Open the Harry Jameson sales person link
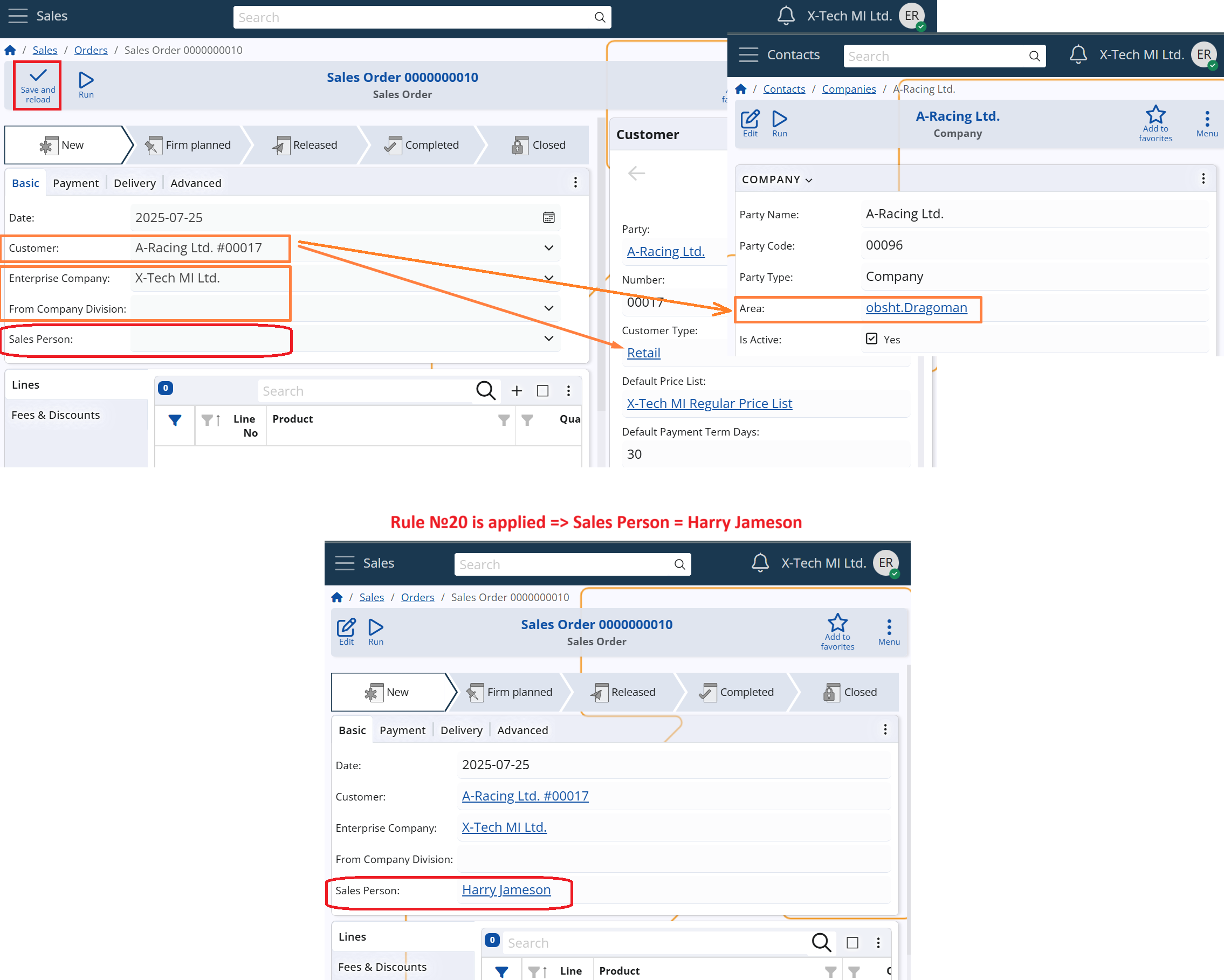 (x=506, y=890)
